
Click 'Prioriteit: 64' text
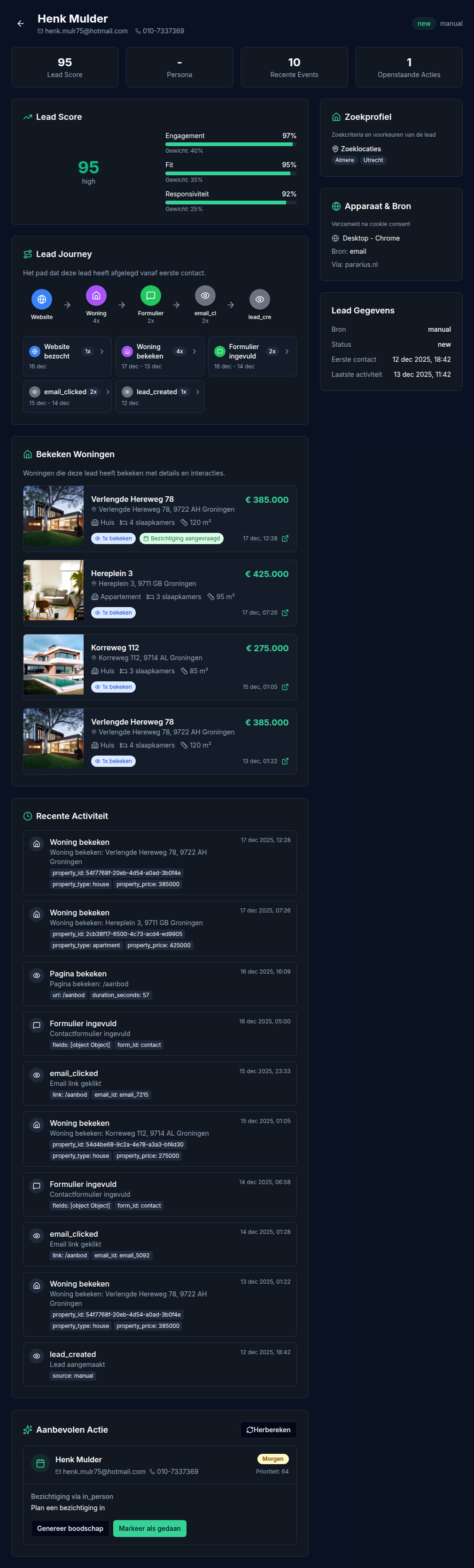tap(272, 1472)
